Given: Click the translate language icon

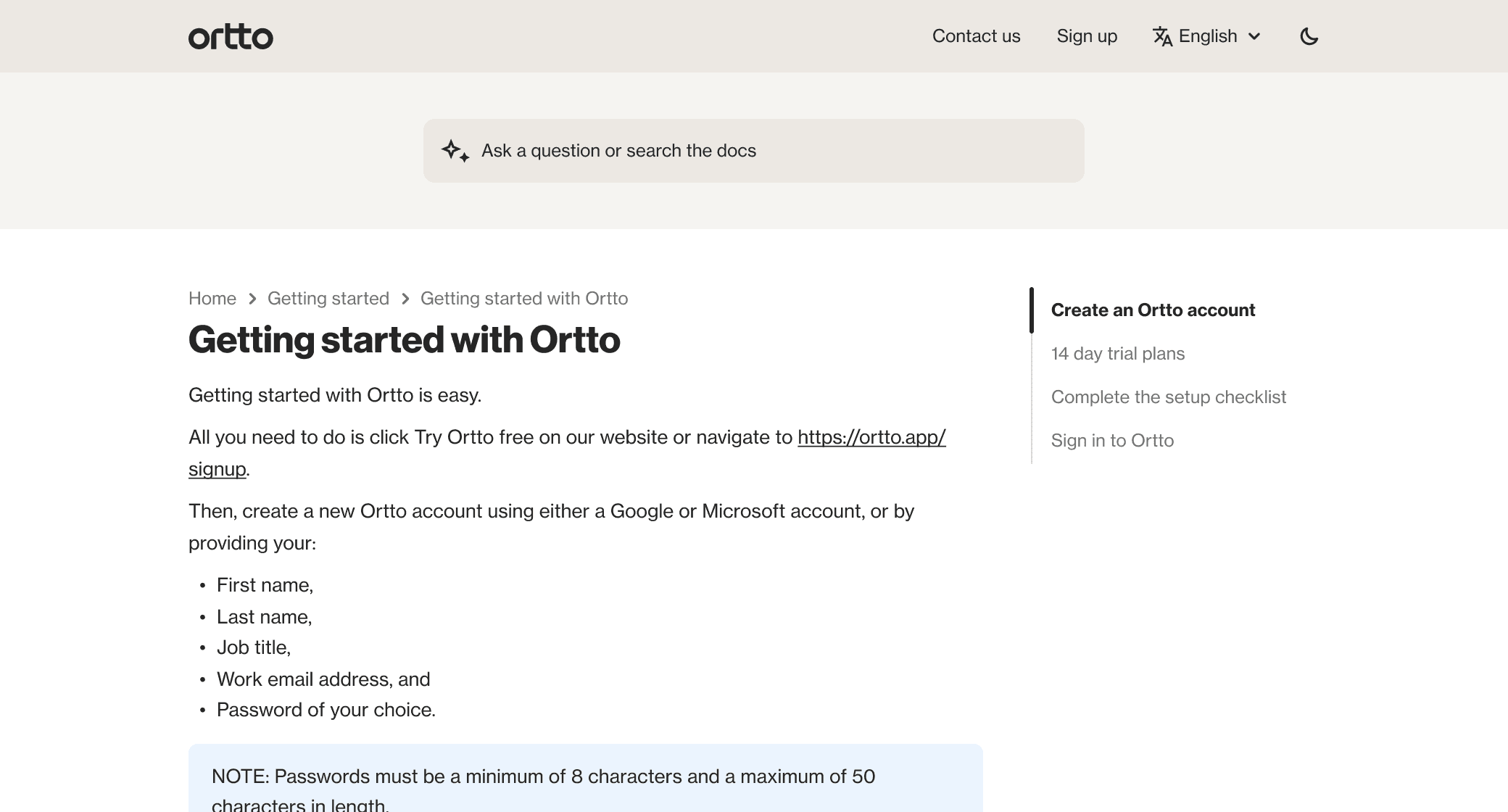Looking at the screenshot, I should click(x=1163, y=36).
